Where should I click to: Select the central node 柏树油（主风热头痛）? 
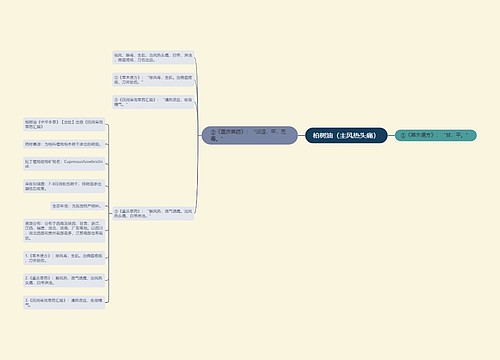[346, 135]
